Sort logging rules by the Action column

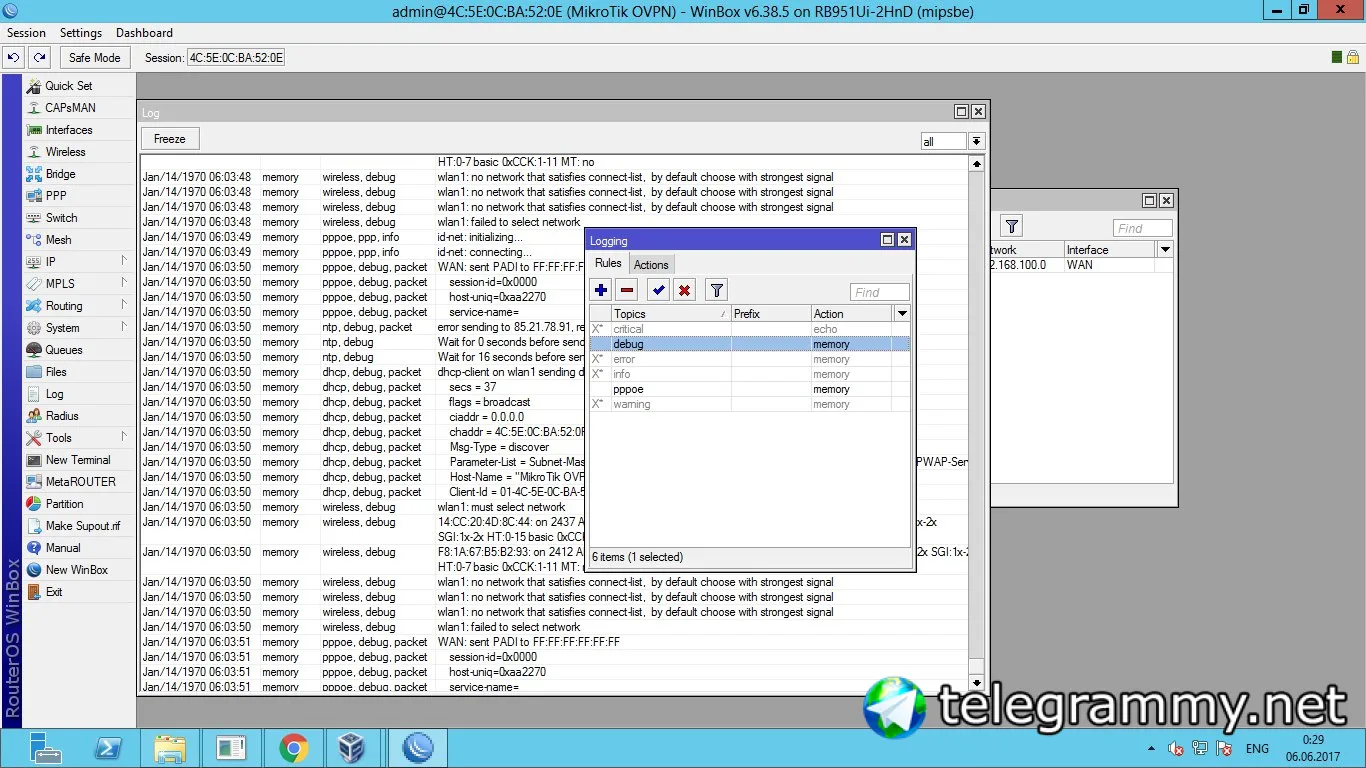[851, 314]
